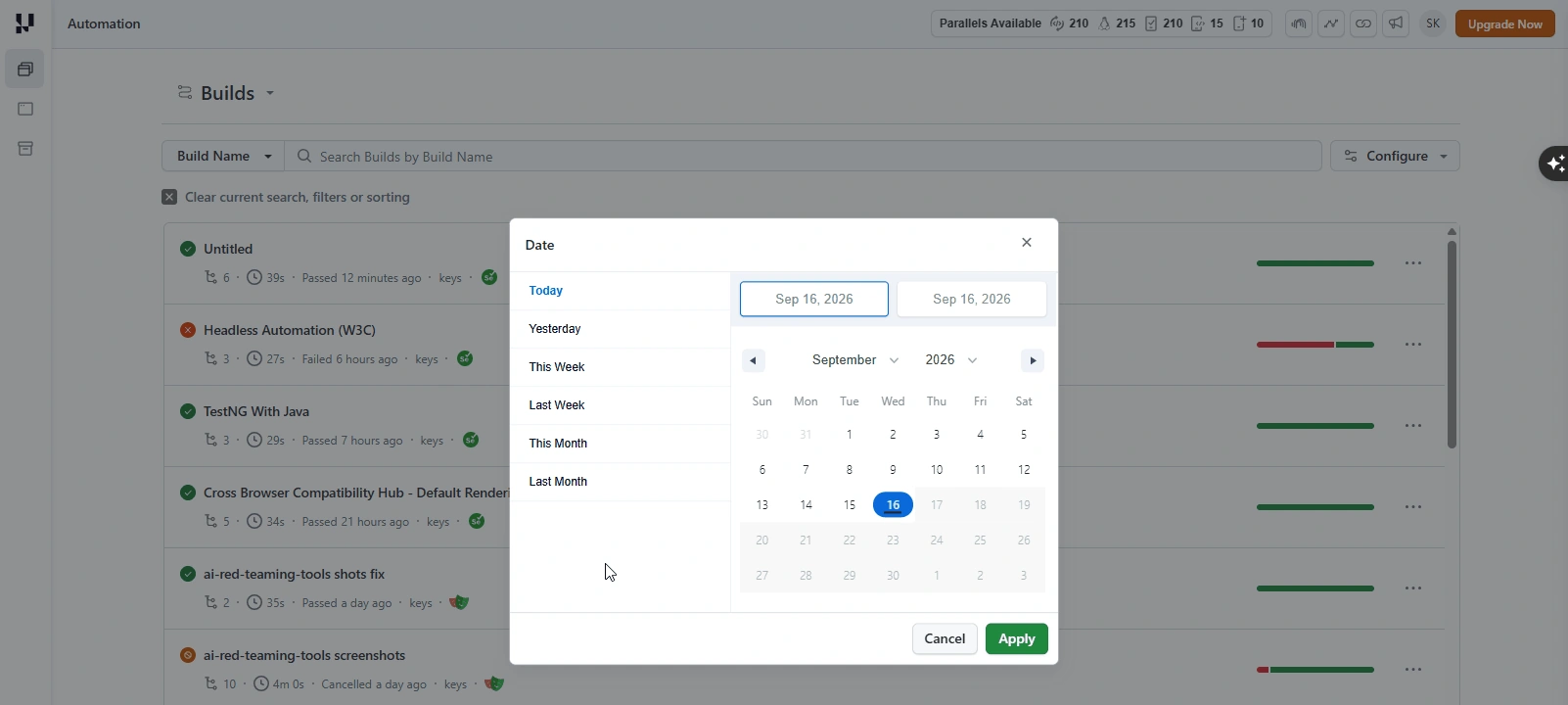Screen dimensions: 1568x705
Task: Click the Parallels Available indicator
Action: 1101,23
